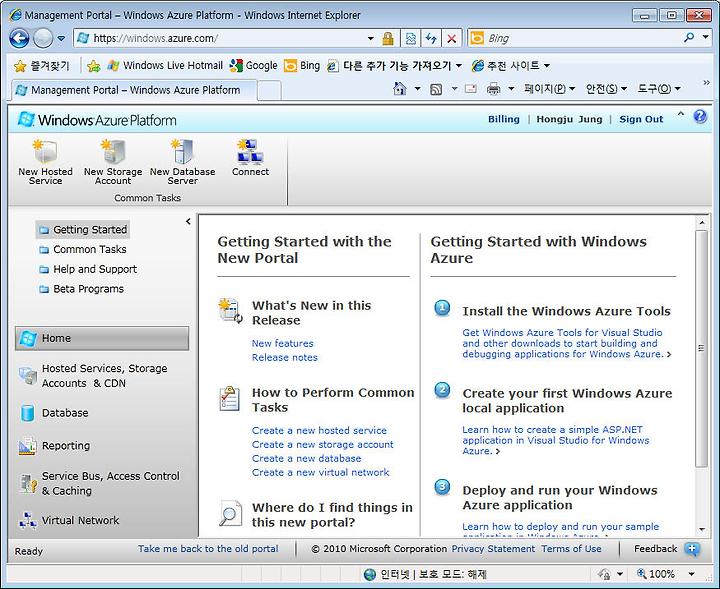Click the browser Forward arrow button

point(43,38)
